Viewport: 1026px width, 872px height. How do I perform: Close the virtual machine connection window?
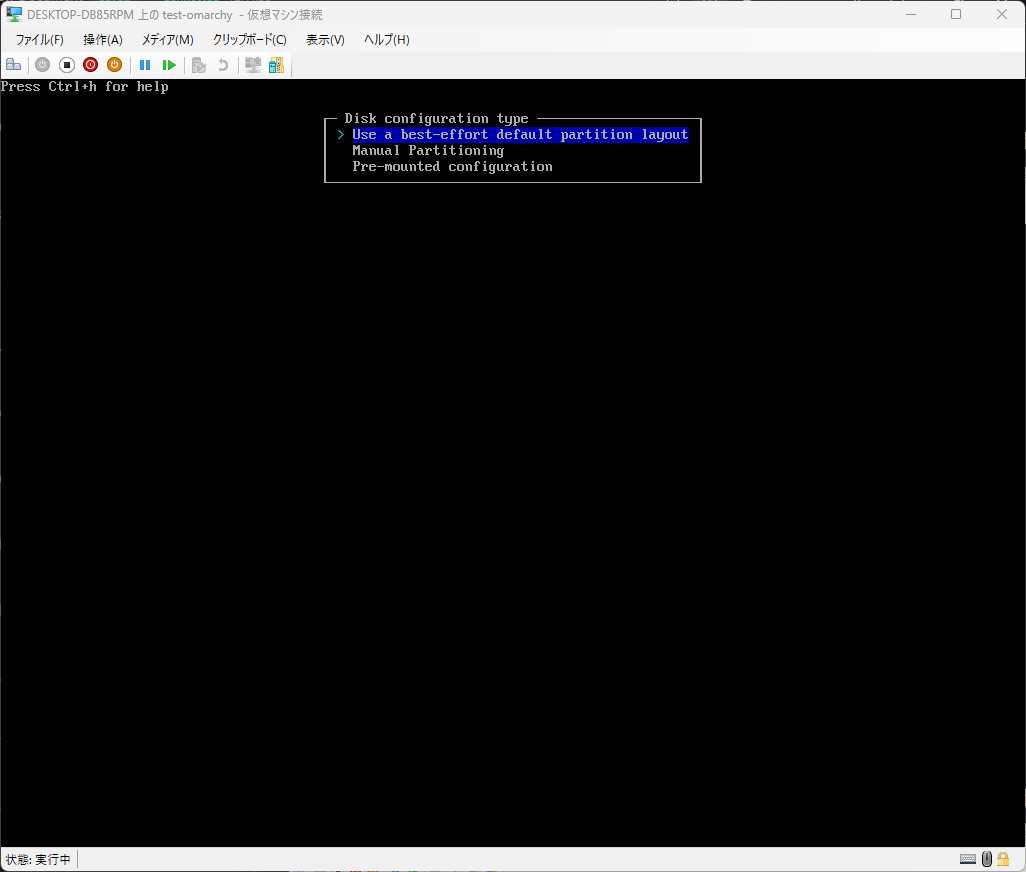coord(1002,14)
